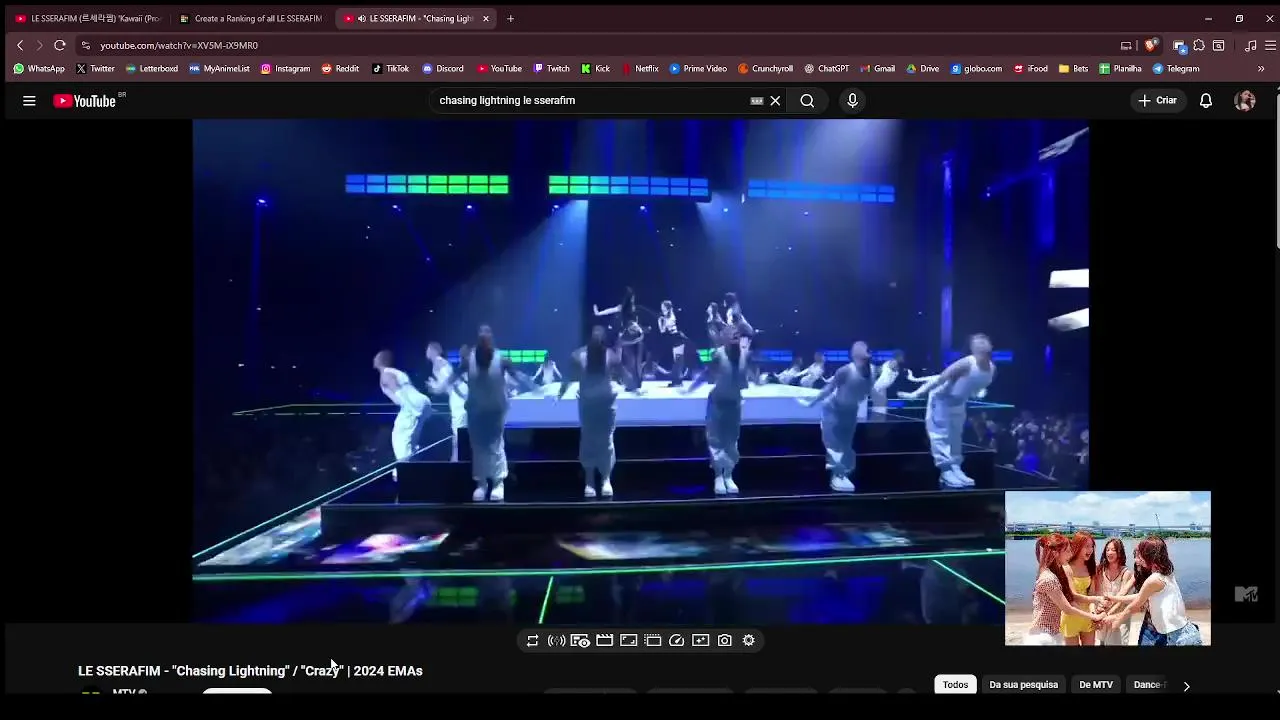Open the browser sidebar panel icon
Screen dimensions: 1280x720
click(1218, 45)
